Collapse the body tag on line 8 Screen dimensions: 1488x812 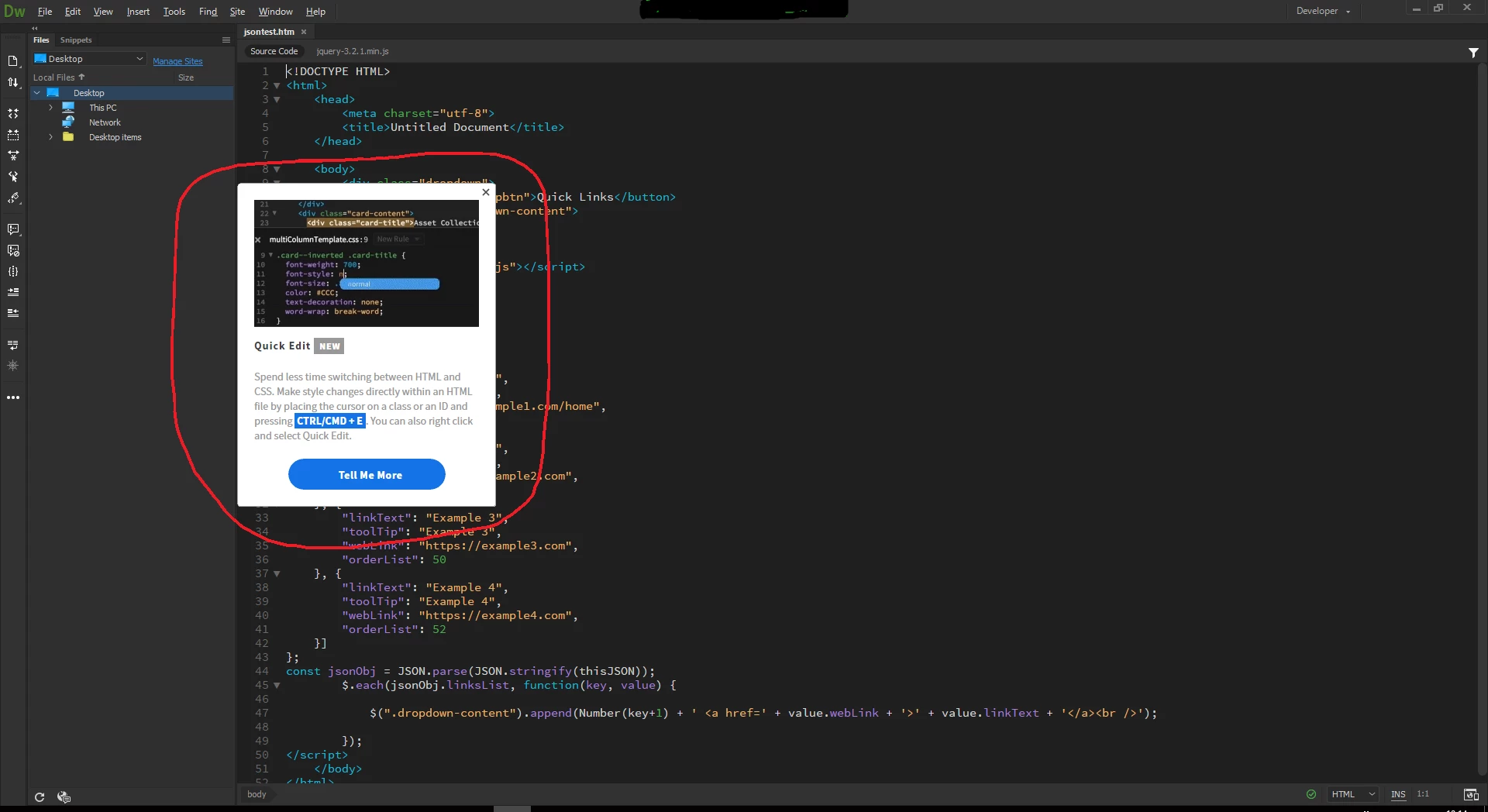click(x=277, y=169)
